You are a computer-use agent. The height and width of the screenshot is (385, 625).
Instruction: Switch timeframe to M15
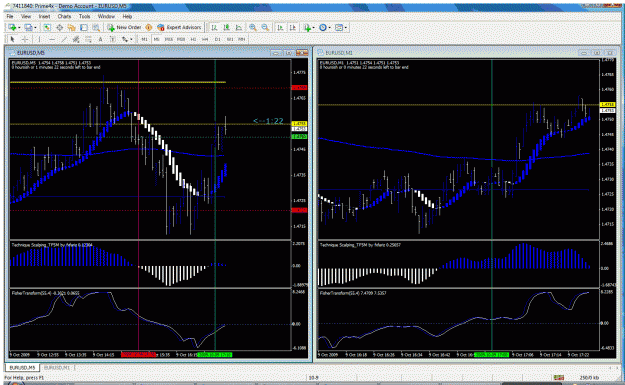[x=169, y=39]
